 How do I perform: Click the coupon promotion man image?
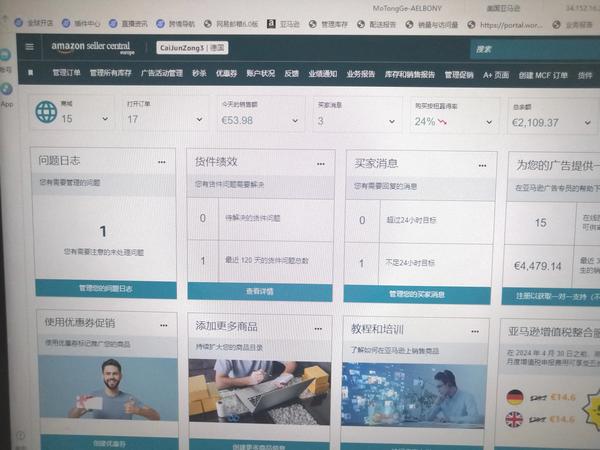(109, 388)
